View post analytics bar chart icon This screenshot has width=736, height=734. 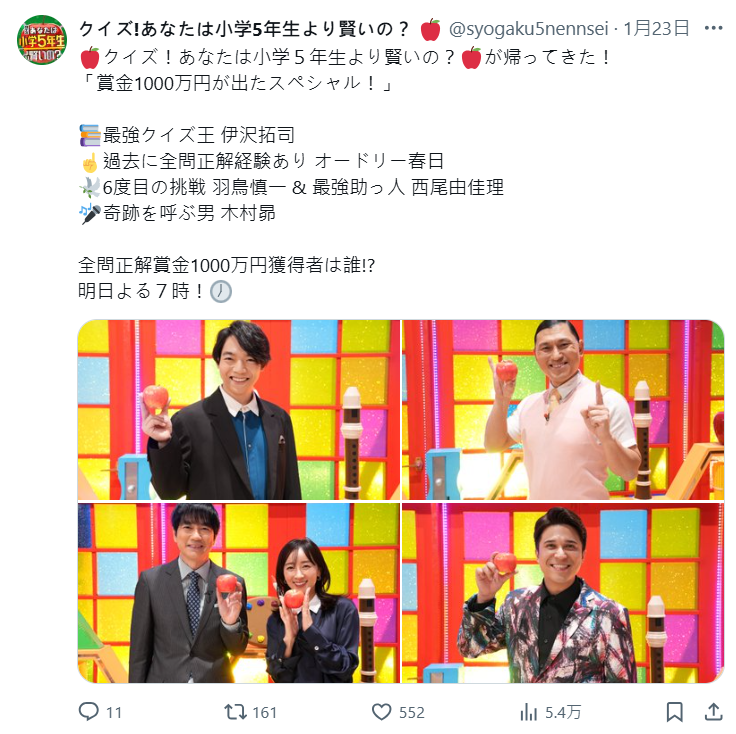[x=529, y=712]
